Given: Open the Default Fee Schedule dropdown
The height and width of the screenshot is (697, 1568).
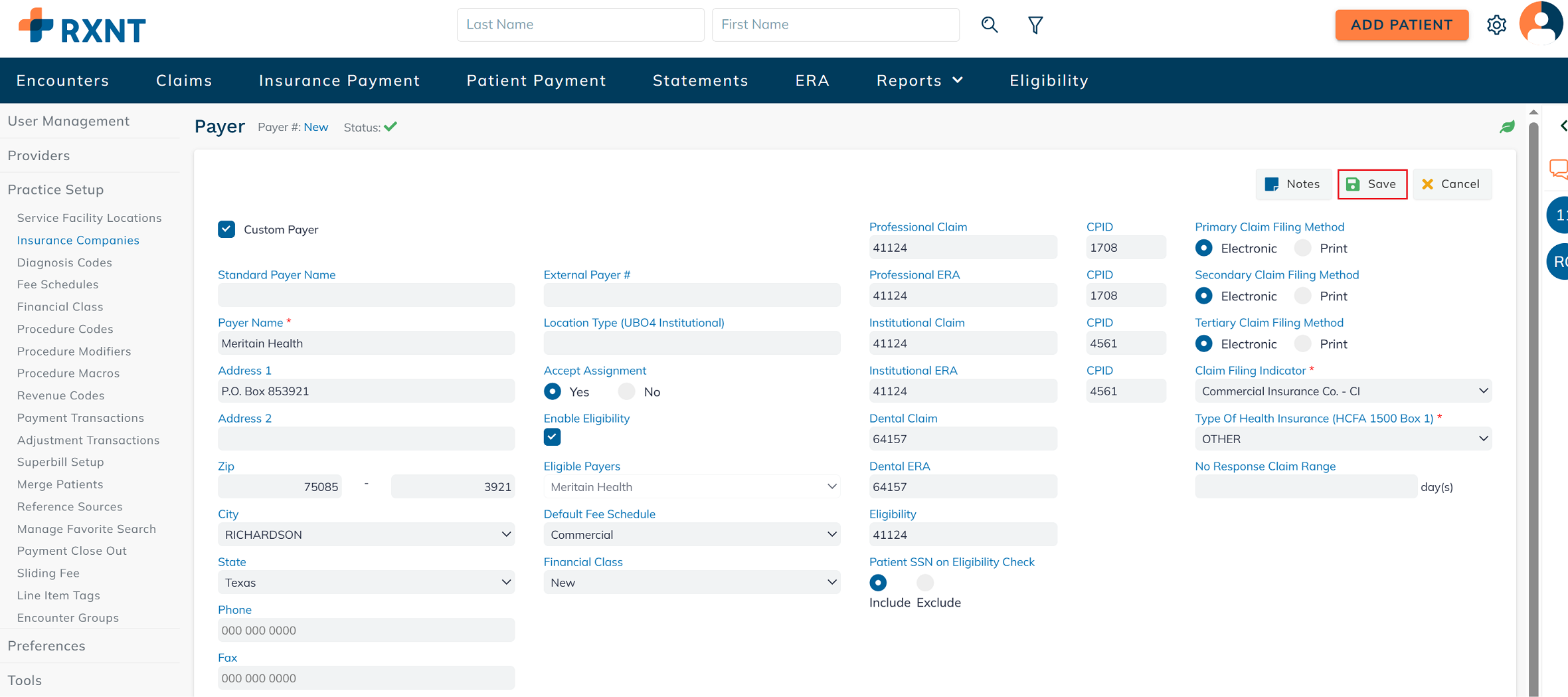Looking at the screenshot, I should point(691,534).
